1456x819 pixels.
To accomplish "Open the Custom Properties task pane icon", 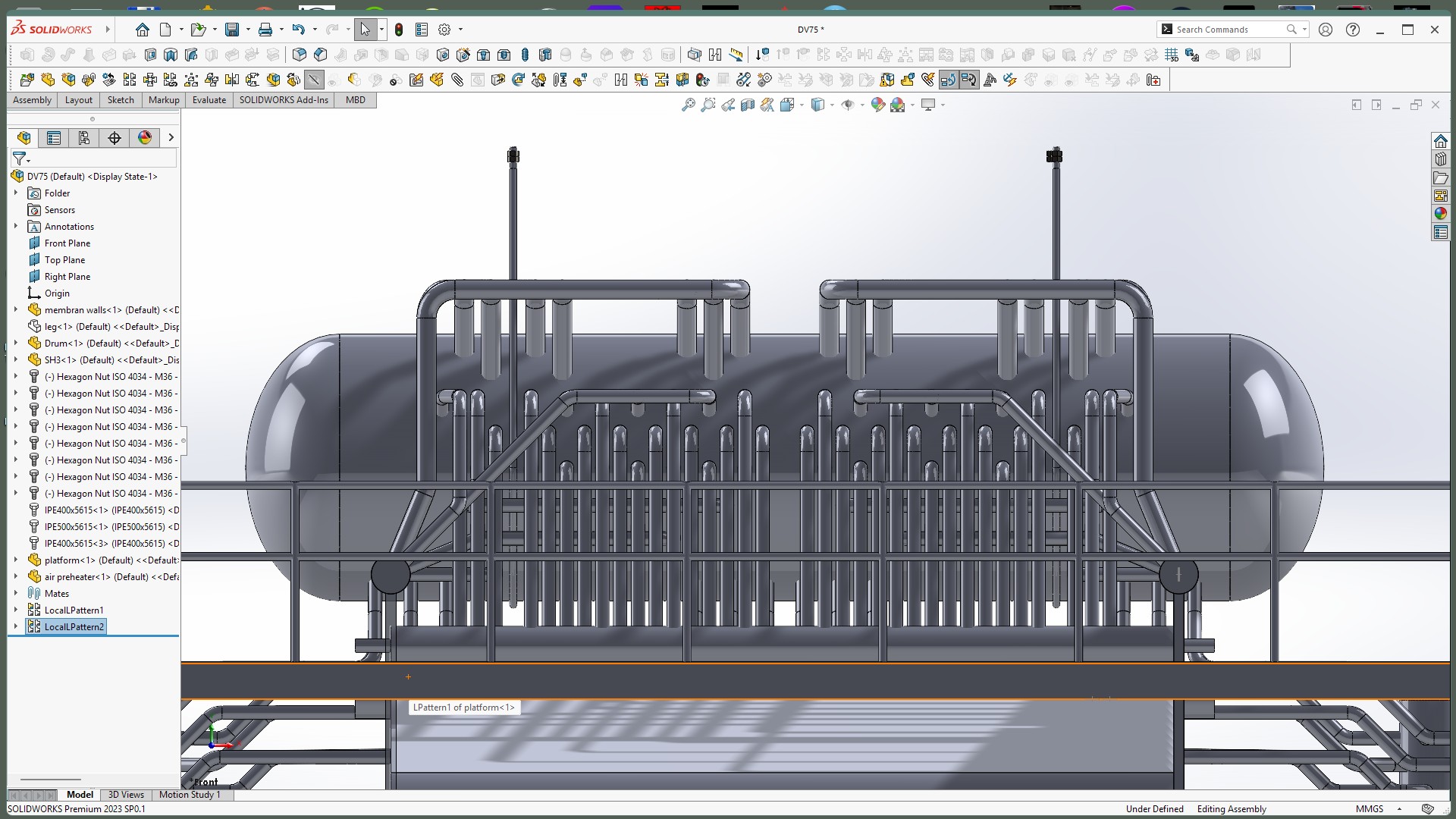I will [1441, 232].
